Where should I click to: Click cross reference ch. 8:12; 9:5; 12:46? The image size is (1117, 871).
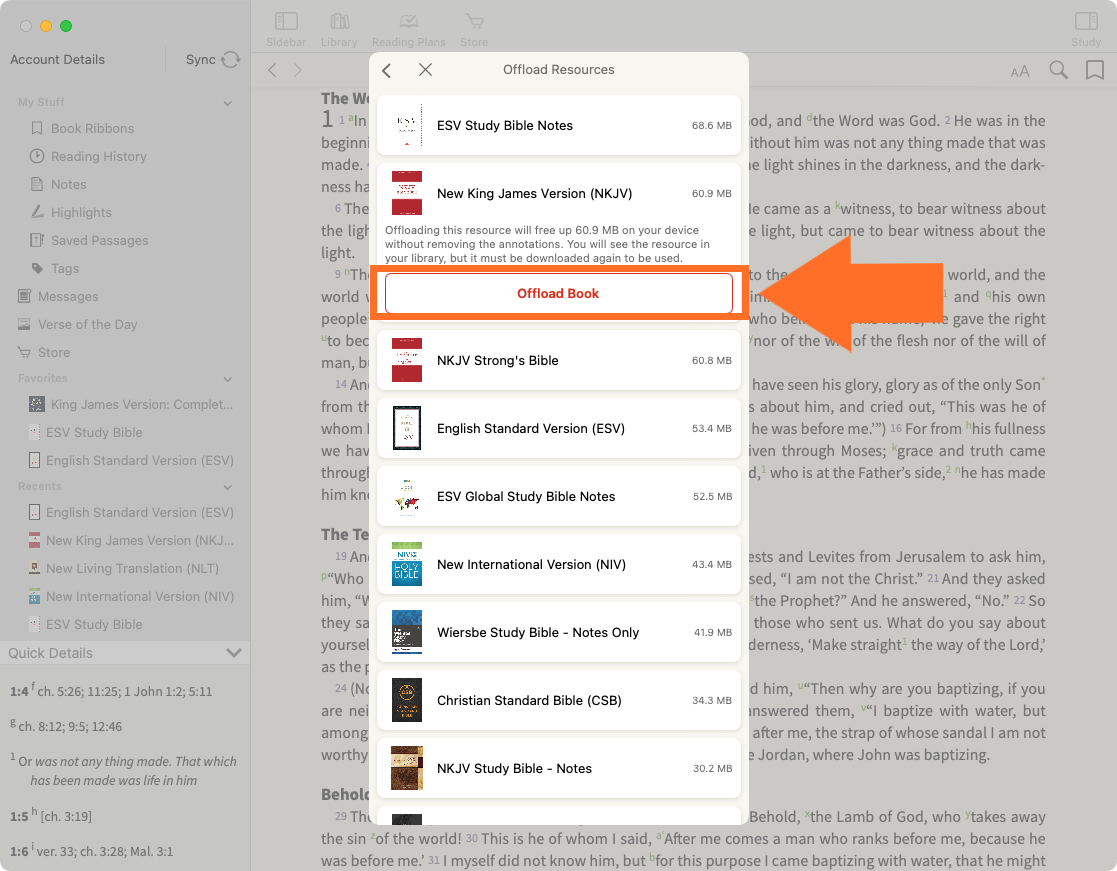(x=70, y=726)
